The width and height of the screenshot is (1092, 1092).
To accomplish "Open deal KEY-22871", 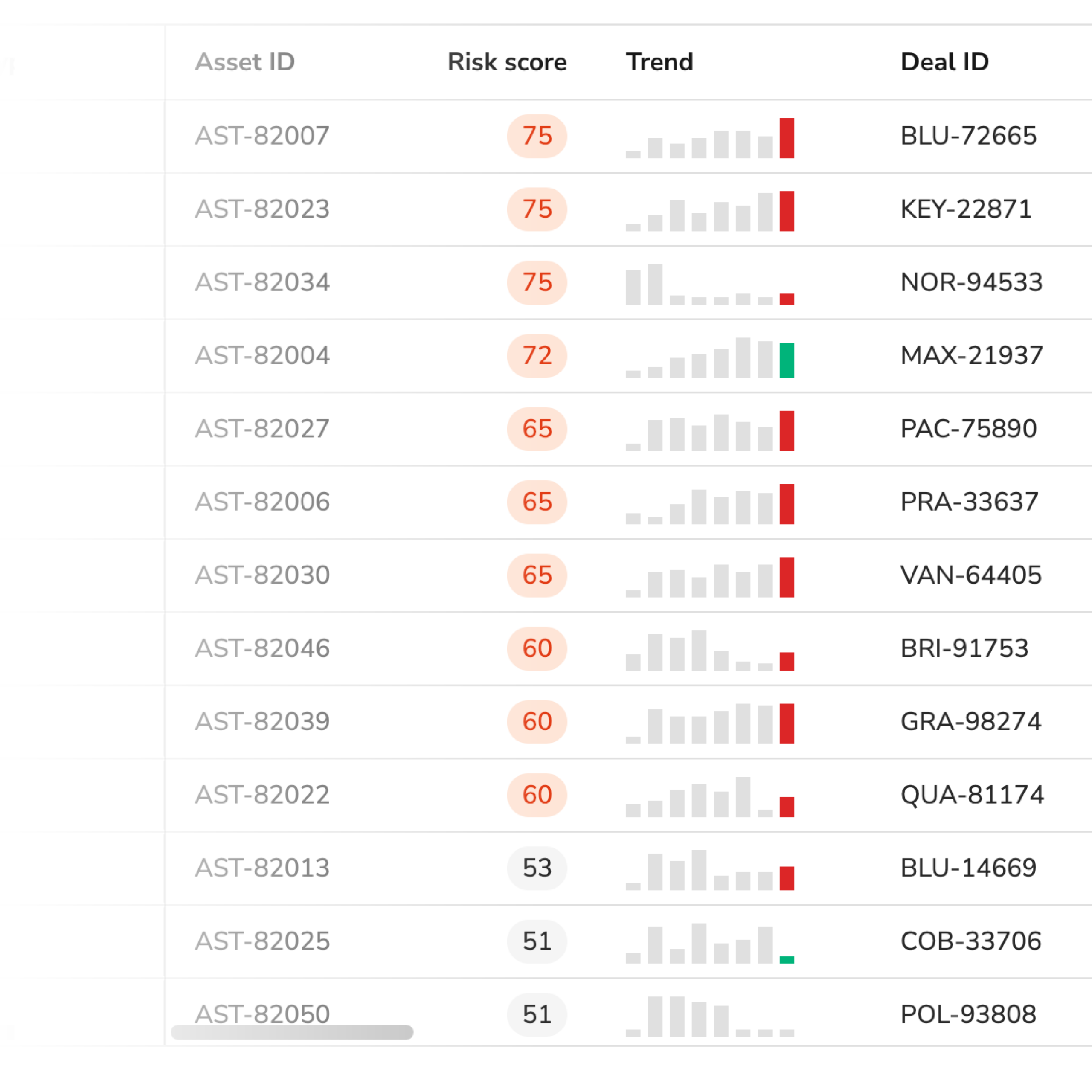I will coord(966,209).
